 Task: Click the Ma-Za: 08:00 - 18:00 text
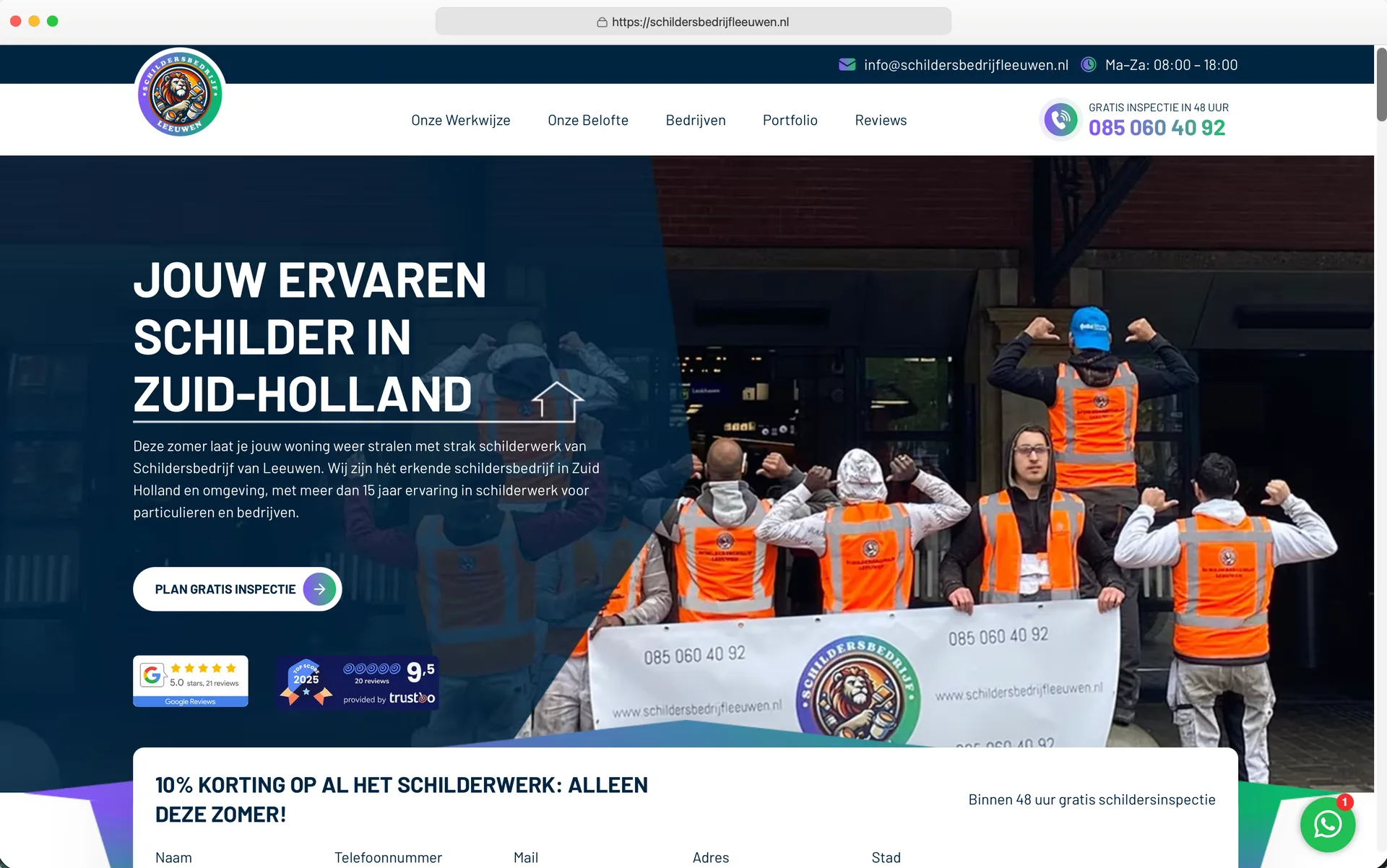click(1171, 65)
